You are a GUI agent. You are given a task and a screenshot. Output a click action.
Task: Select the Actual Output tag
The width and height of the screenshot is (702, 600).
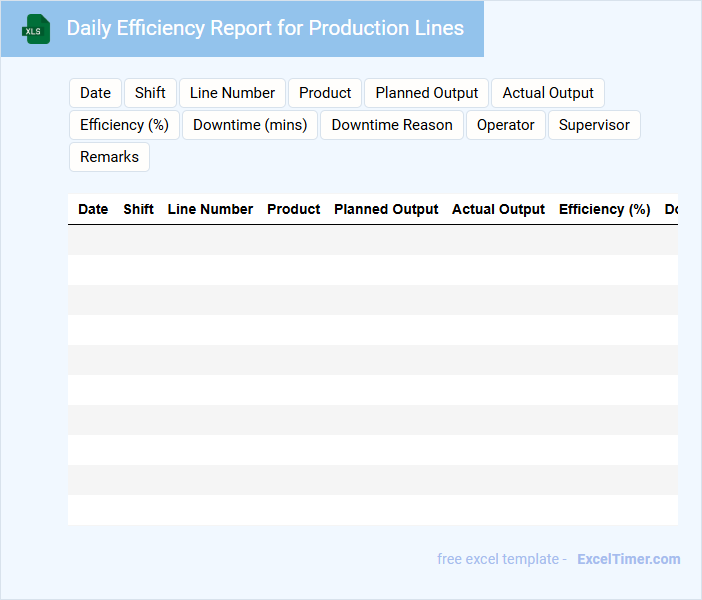548,93
